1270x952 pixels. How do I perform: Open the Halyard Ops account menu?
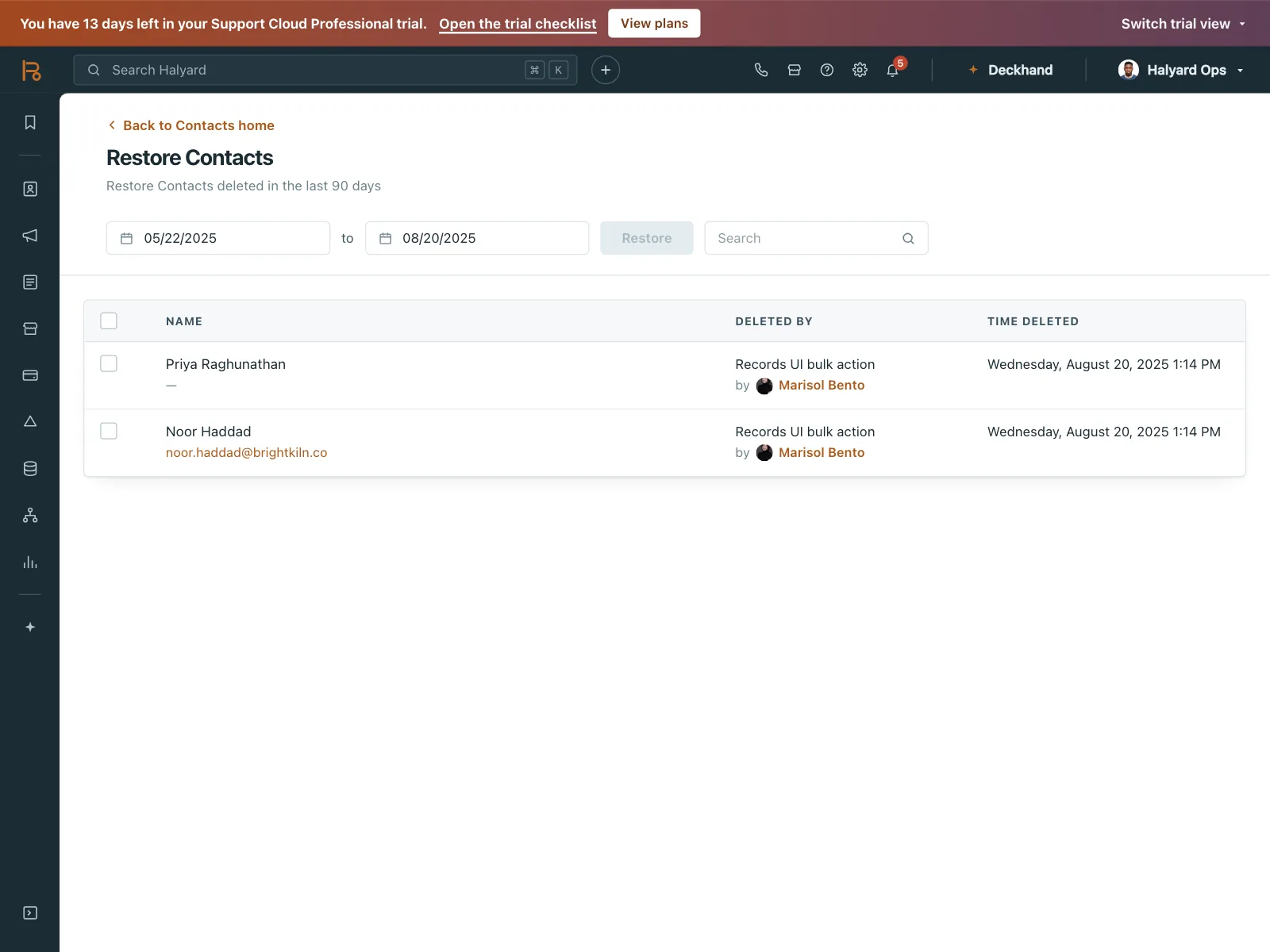click(x=1182, y=70)
